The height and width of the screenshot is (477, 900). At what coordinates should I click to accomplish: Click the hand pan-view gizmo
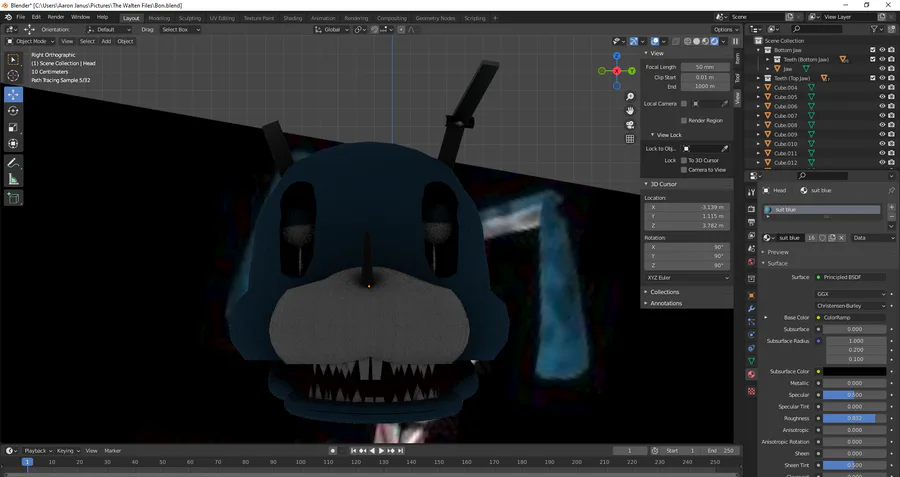tap(630, 111)
